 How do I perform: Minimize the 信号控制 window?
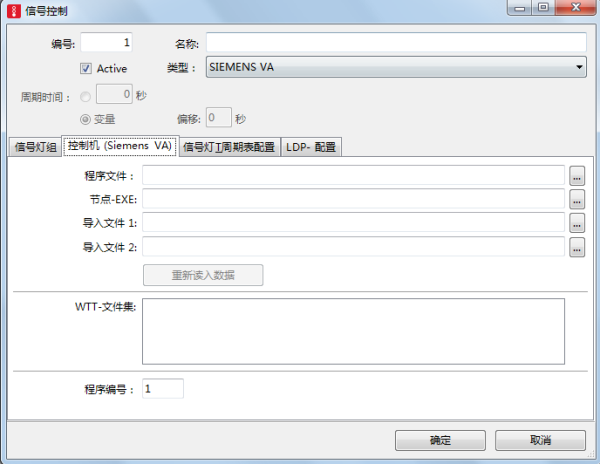coord(519,8)
